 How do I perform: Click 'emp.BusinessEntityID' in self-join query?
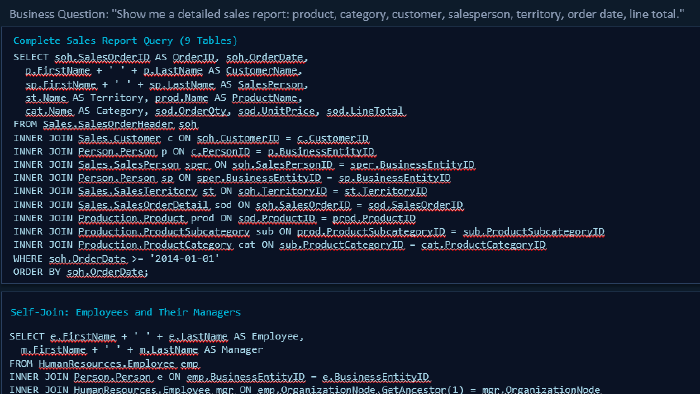(246, 377)
